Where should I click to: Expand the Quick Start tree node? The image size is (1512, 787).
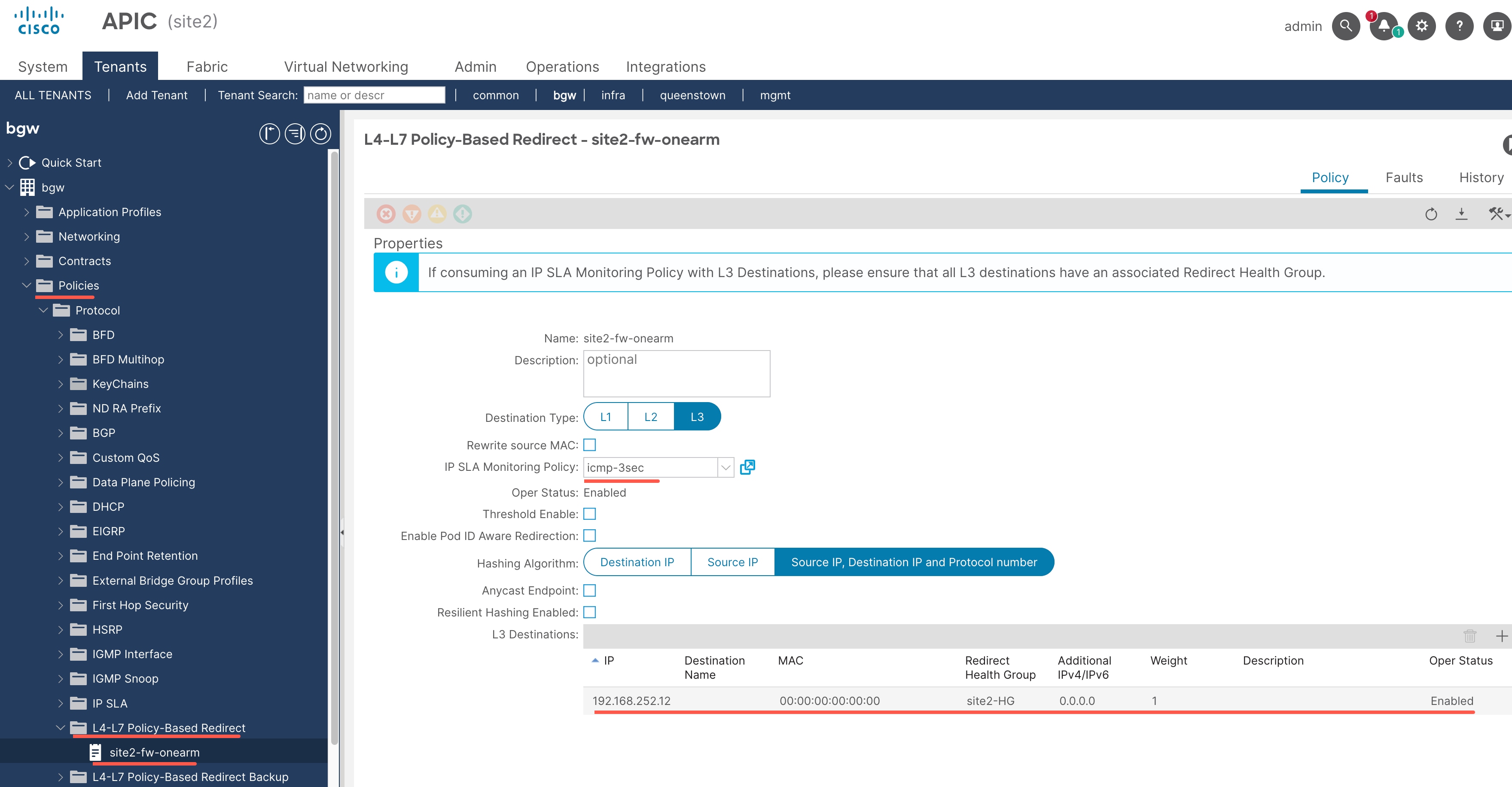pyautogui.click(x=9, y=162)
